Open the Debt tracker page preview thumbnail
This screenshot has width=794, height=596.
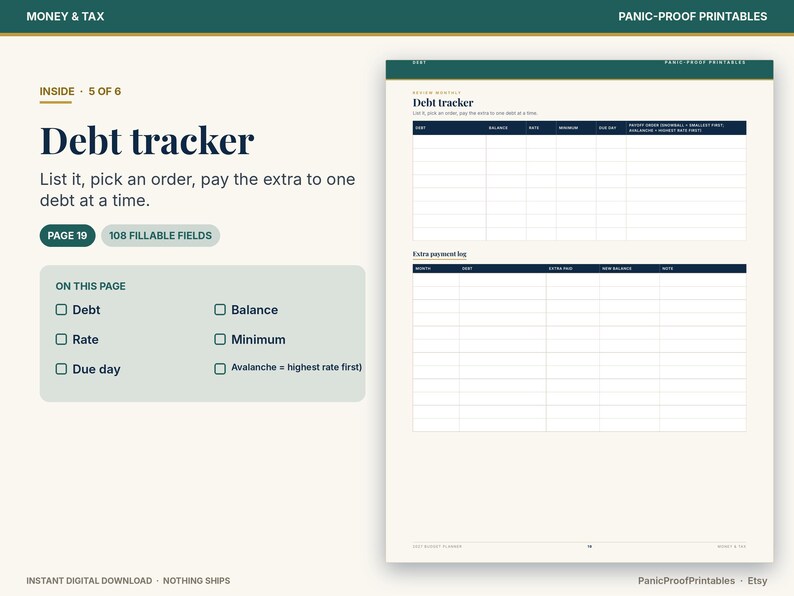[579, 311]
